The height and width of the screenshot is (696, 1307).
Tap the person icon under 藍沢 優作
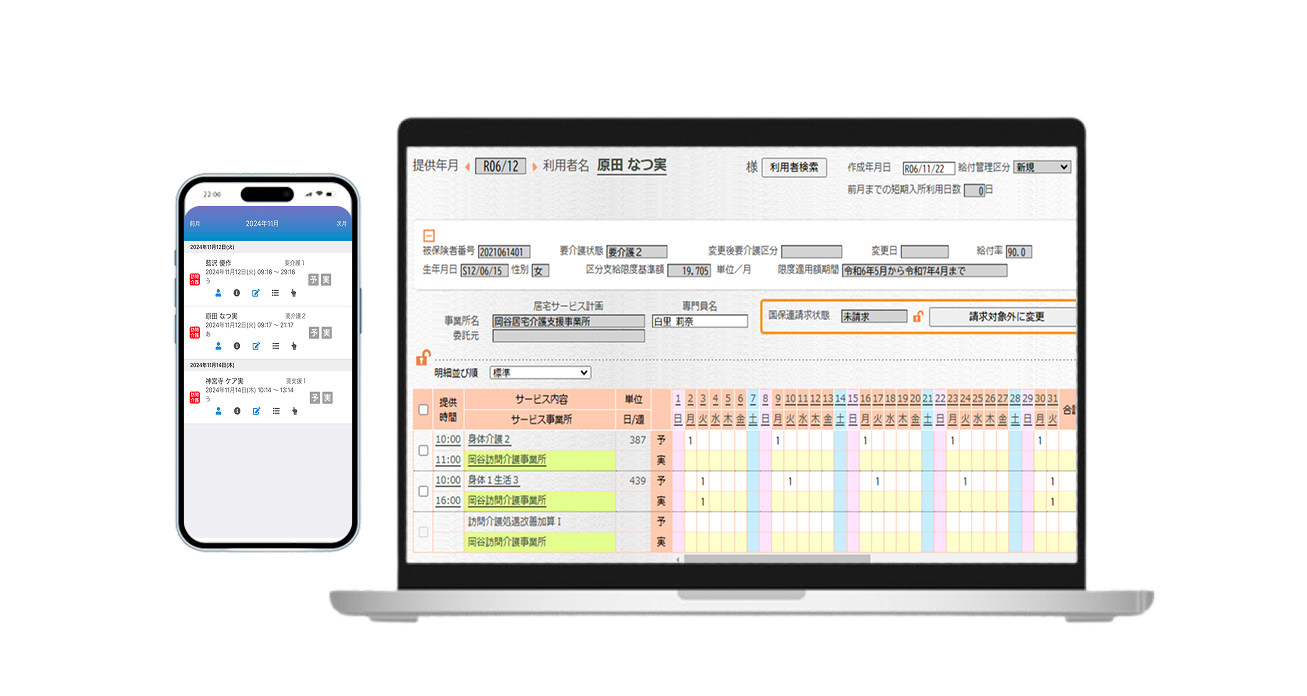(218, 293)
